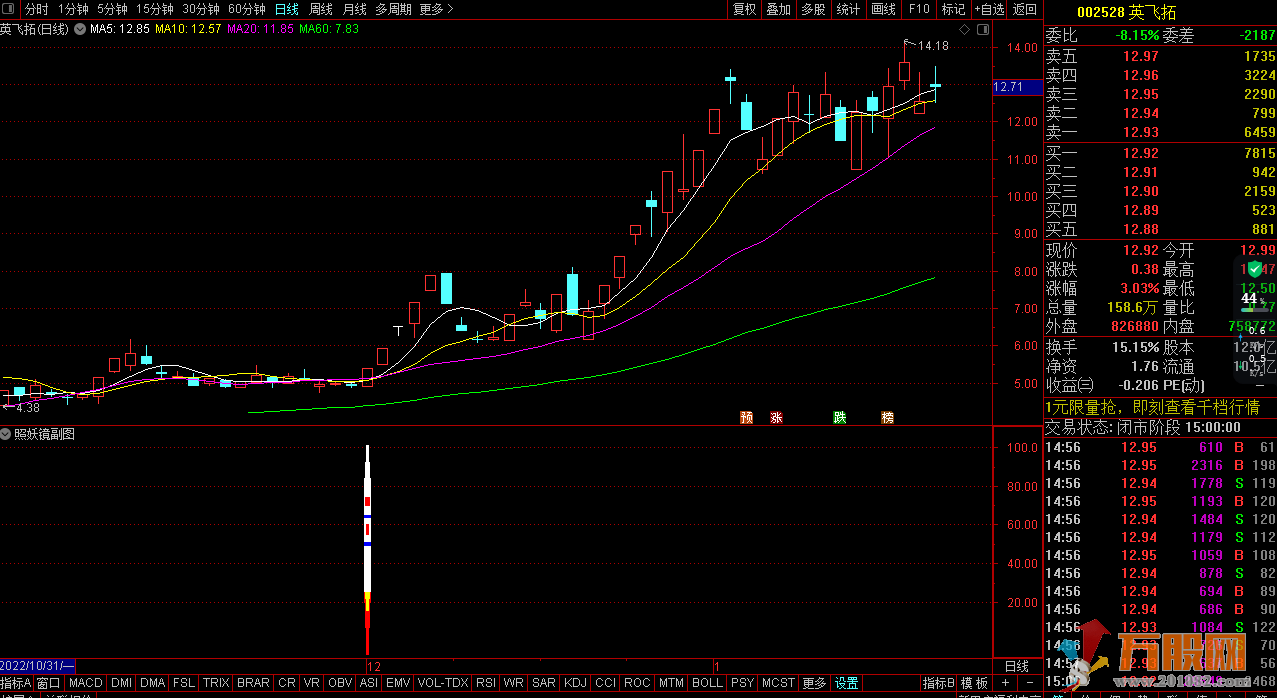Switch to the 15分钟 period
The width and height of the screenshot is (1277, 698).
click(155, 9)
